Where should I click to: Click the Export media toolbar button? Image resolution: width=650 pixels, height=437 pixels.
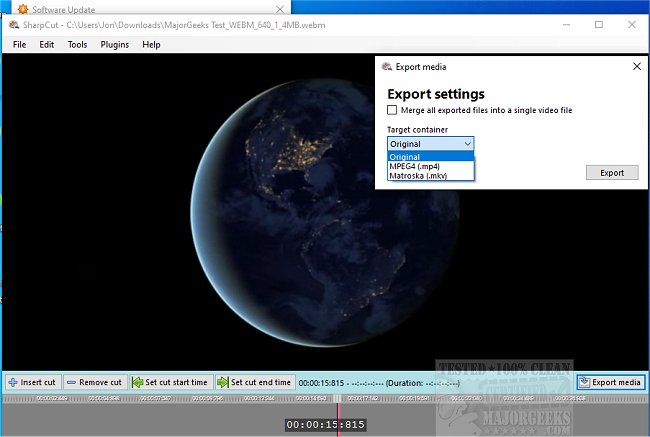[610, 382]
